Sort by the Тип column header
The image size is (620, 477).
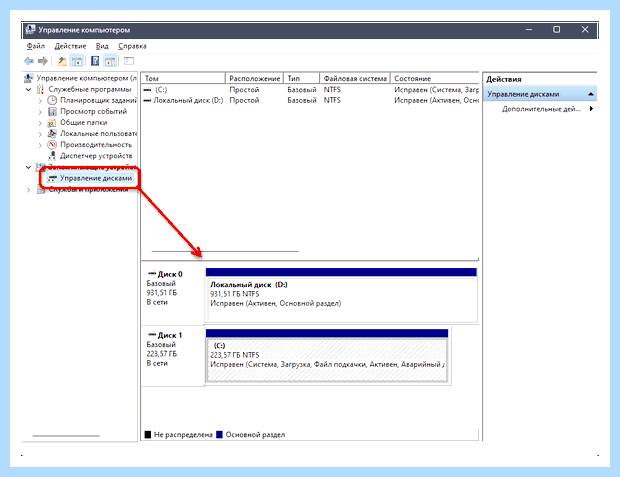click(x=301, y=78)
